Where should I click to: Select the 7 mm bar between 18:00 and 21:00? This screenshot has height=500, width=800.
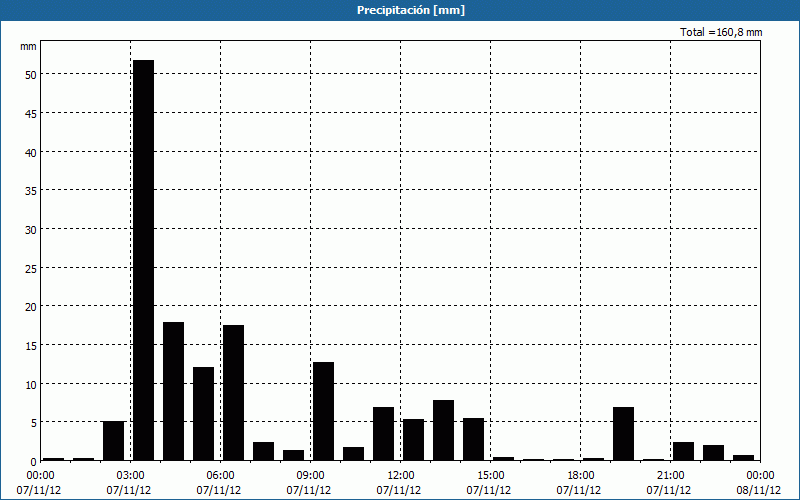(623, 434)
